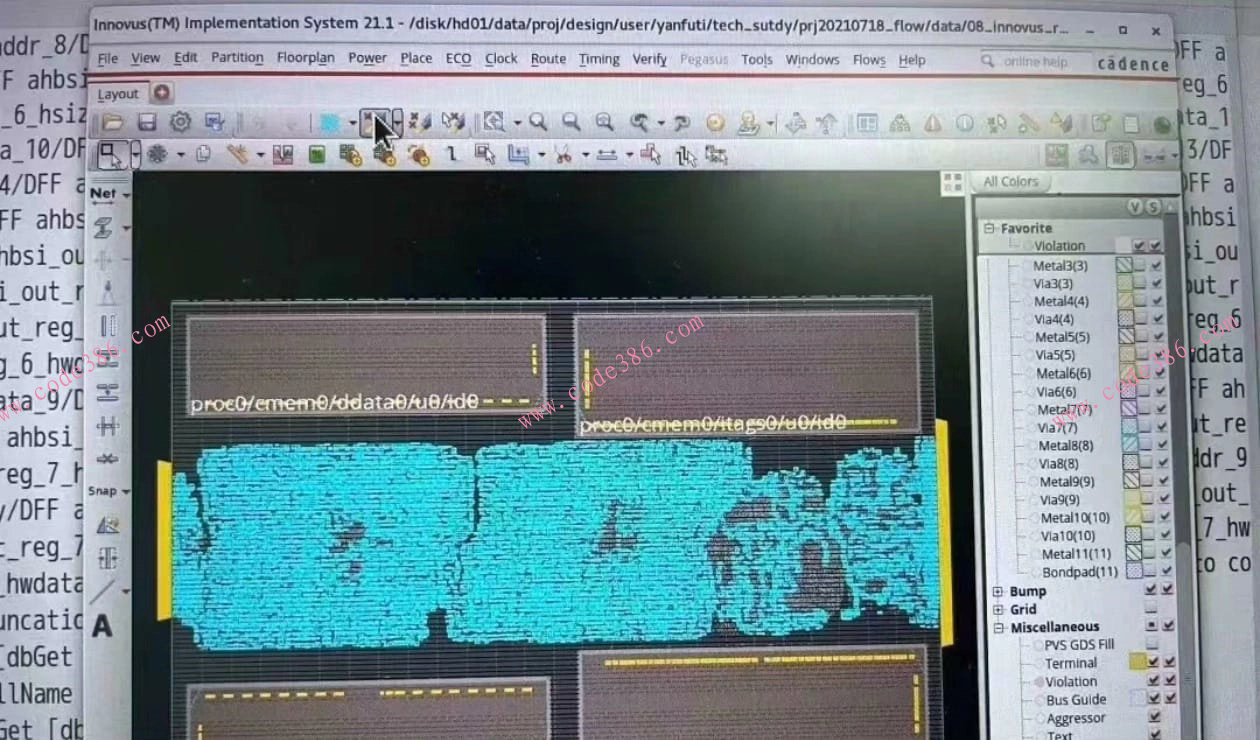This screenshot has width=1260, height=740.
Task: Open dropdown arrow beside select-cursor tool
Action: click(134, 156)
